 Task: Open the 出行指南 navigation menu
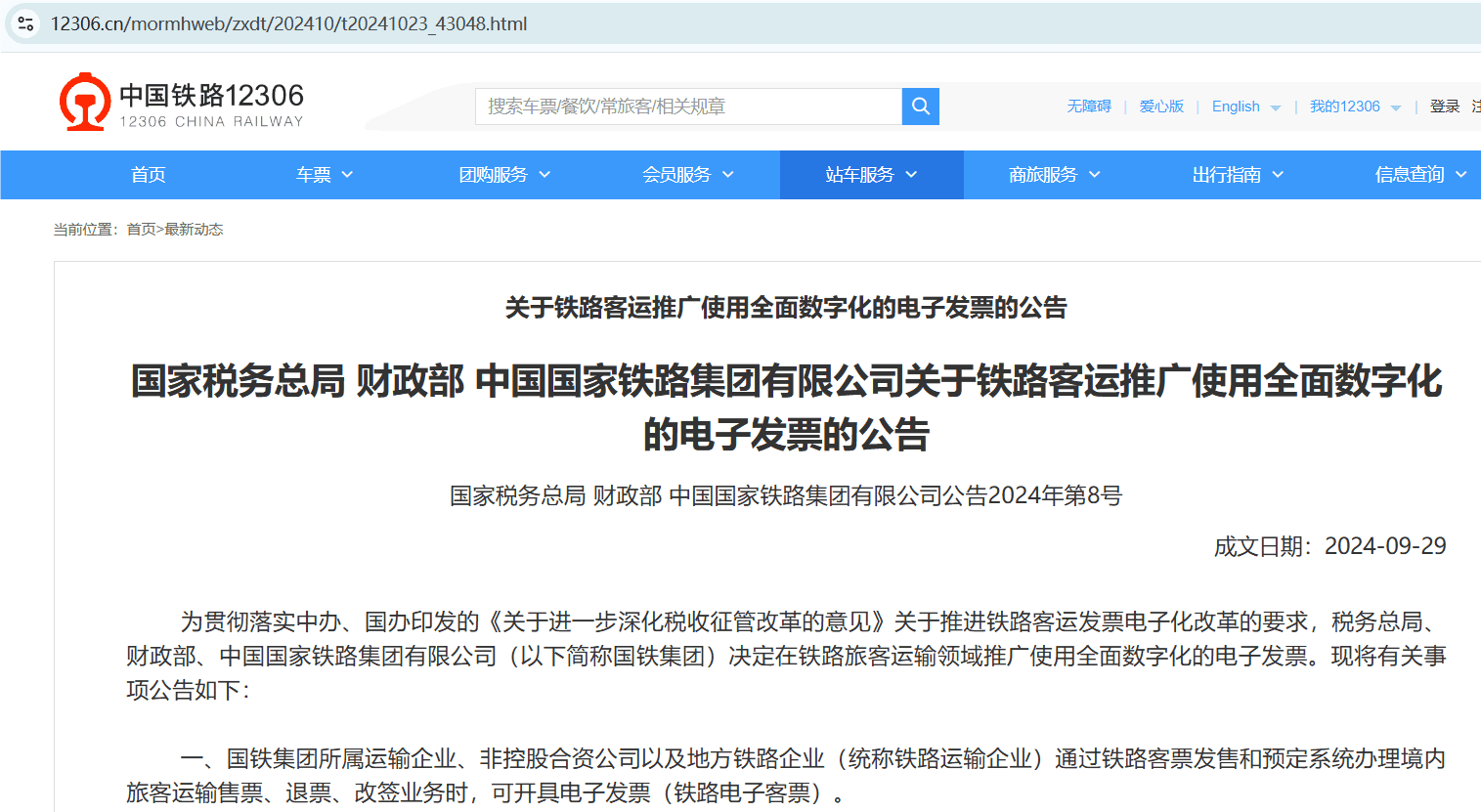click(x=1226, y=175)
